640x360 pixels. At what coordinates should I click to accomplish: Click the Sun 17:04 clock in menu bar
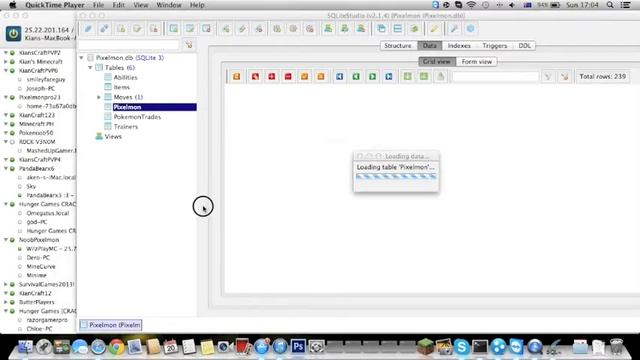(x=582, y=5)
